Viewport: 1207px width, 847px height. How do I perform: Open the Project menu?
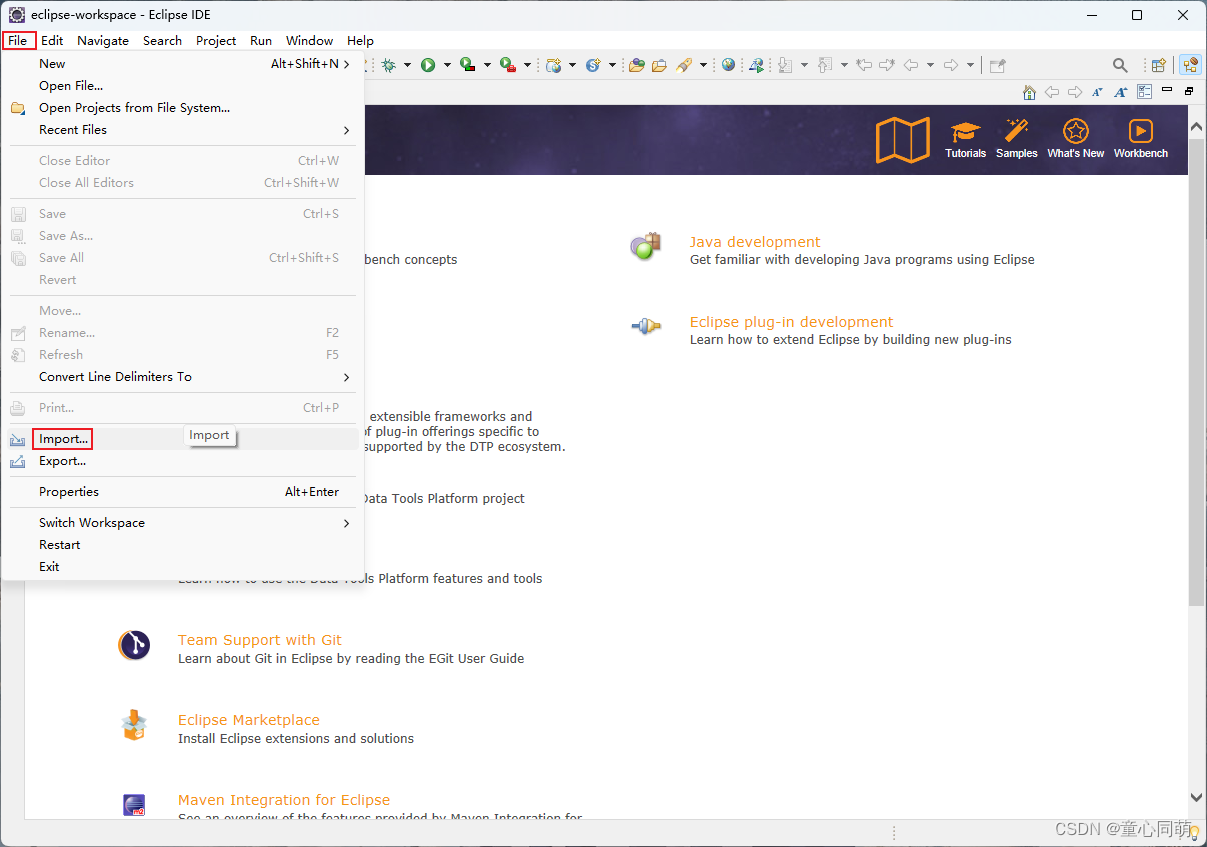216,41
